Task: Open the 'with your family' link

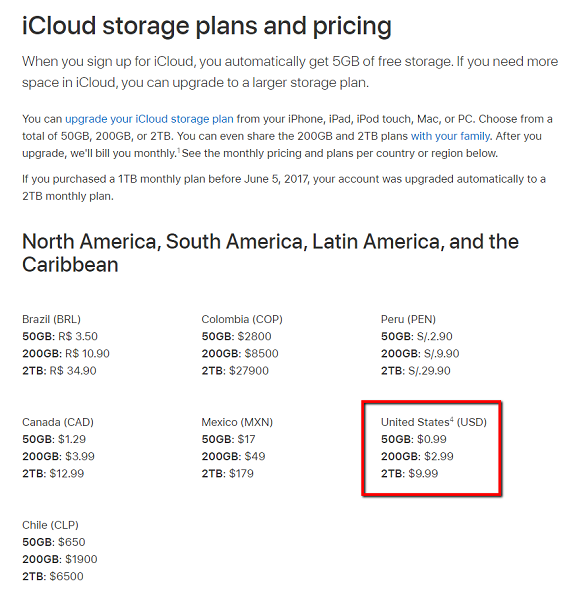Action: (x=450, y=136)
